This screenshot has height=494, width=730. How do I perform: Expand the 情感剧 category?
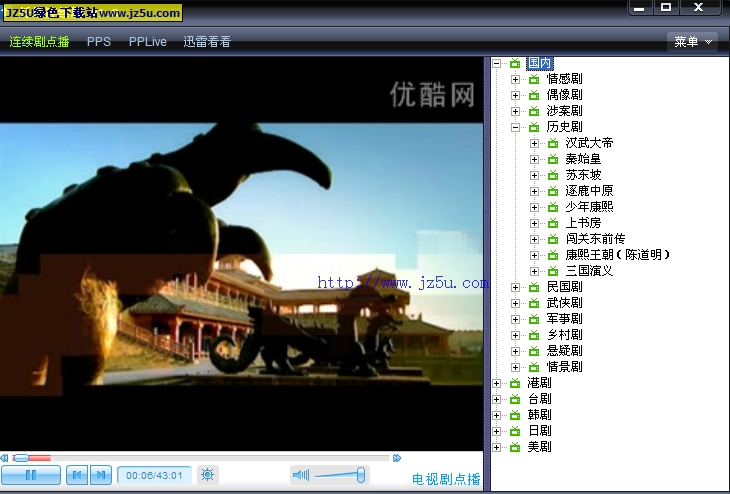pyautogui.click(x=515, y=80)
